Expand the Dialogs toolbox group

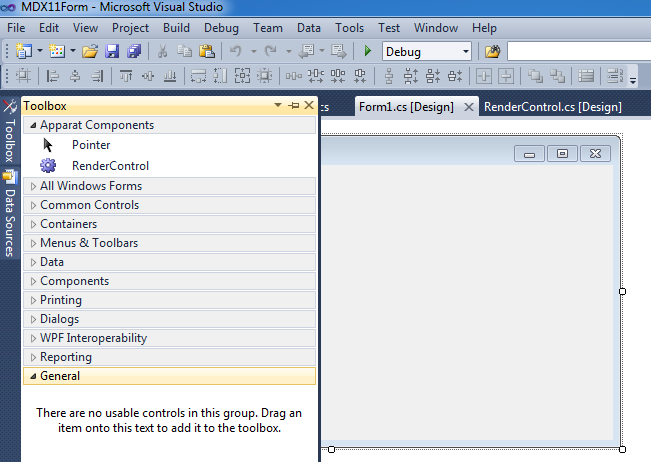click(33, 320)
